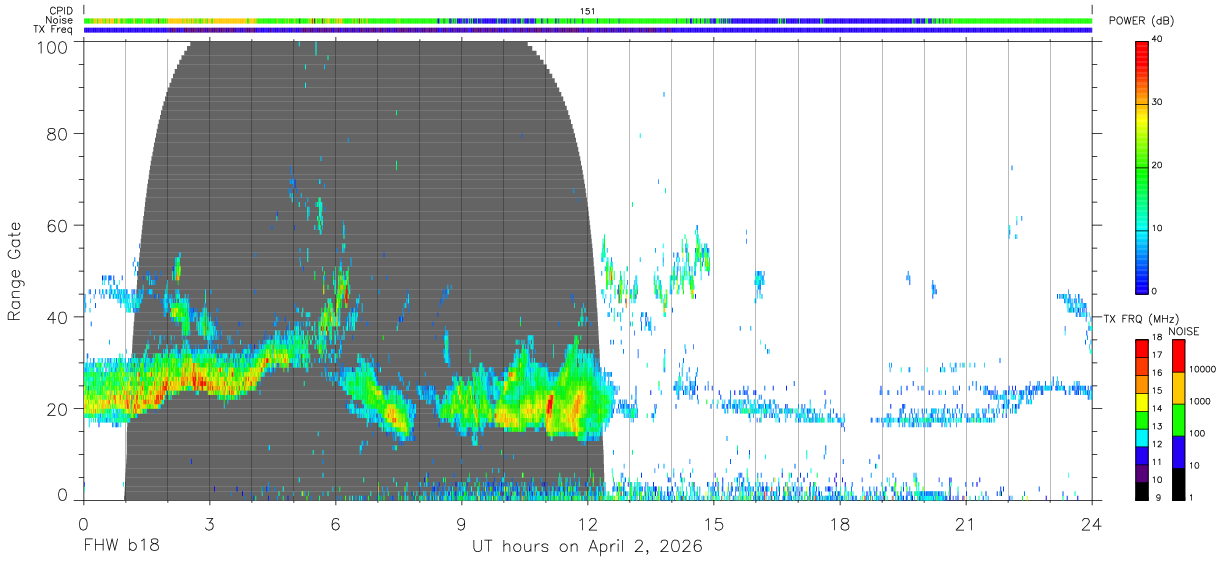Click the 15 label on TX FRQ legend

click(x=1158, y=391)
